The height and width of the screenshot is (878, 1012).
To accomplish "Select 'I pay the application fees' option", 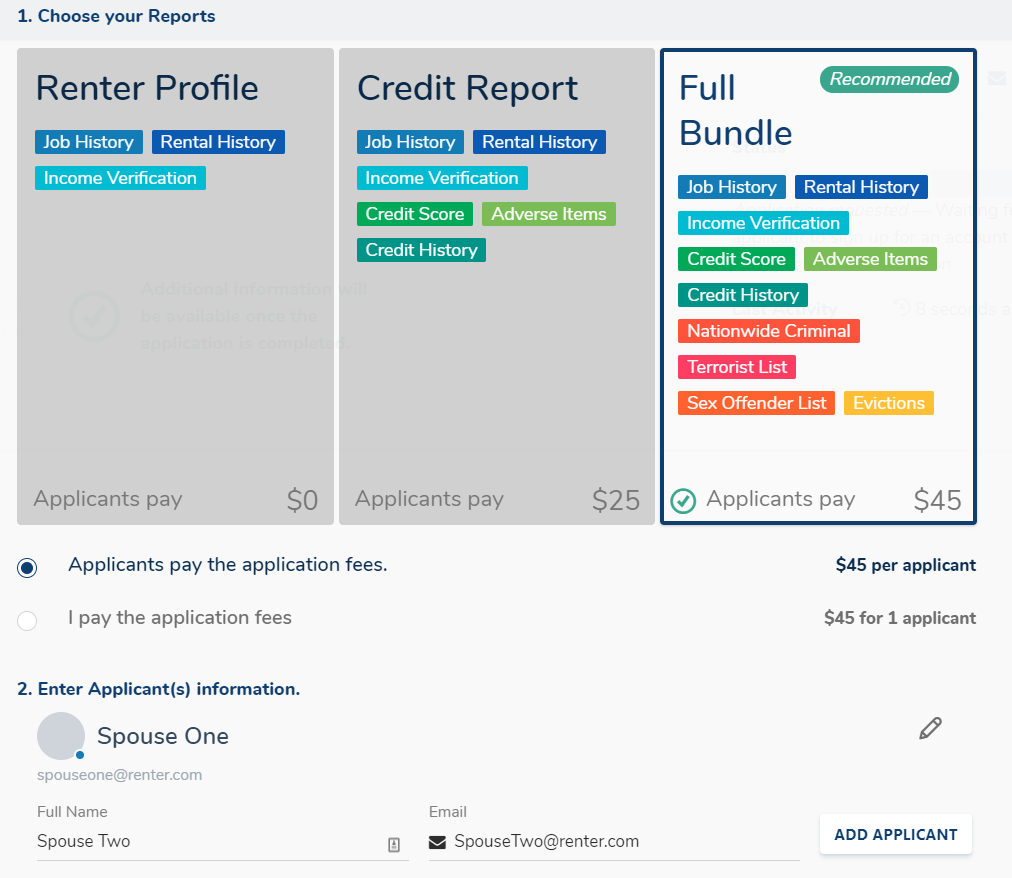I will (x=27, y=620).
